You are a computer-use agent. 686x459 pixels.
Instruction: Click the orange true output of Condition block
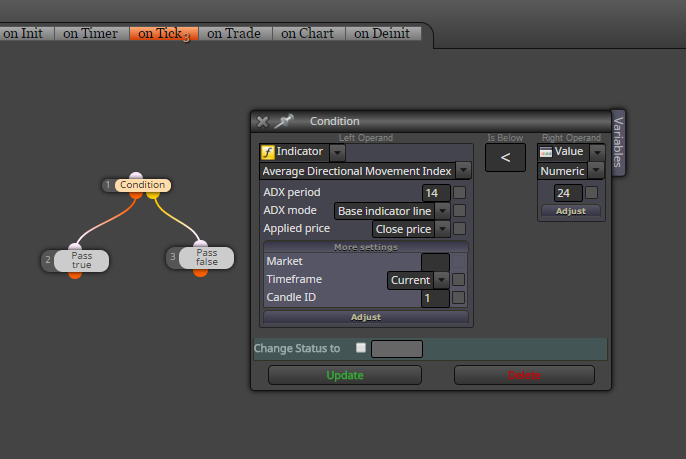pyautogui.click(x=136, y=195)
